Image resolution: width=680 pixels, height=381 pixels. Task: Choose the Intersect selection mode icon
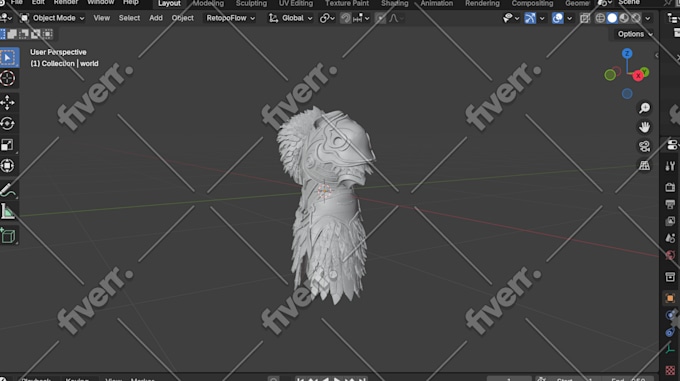47,34
